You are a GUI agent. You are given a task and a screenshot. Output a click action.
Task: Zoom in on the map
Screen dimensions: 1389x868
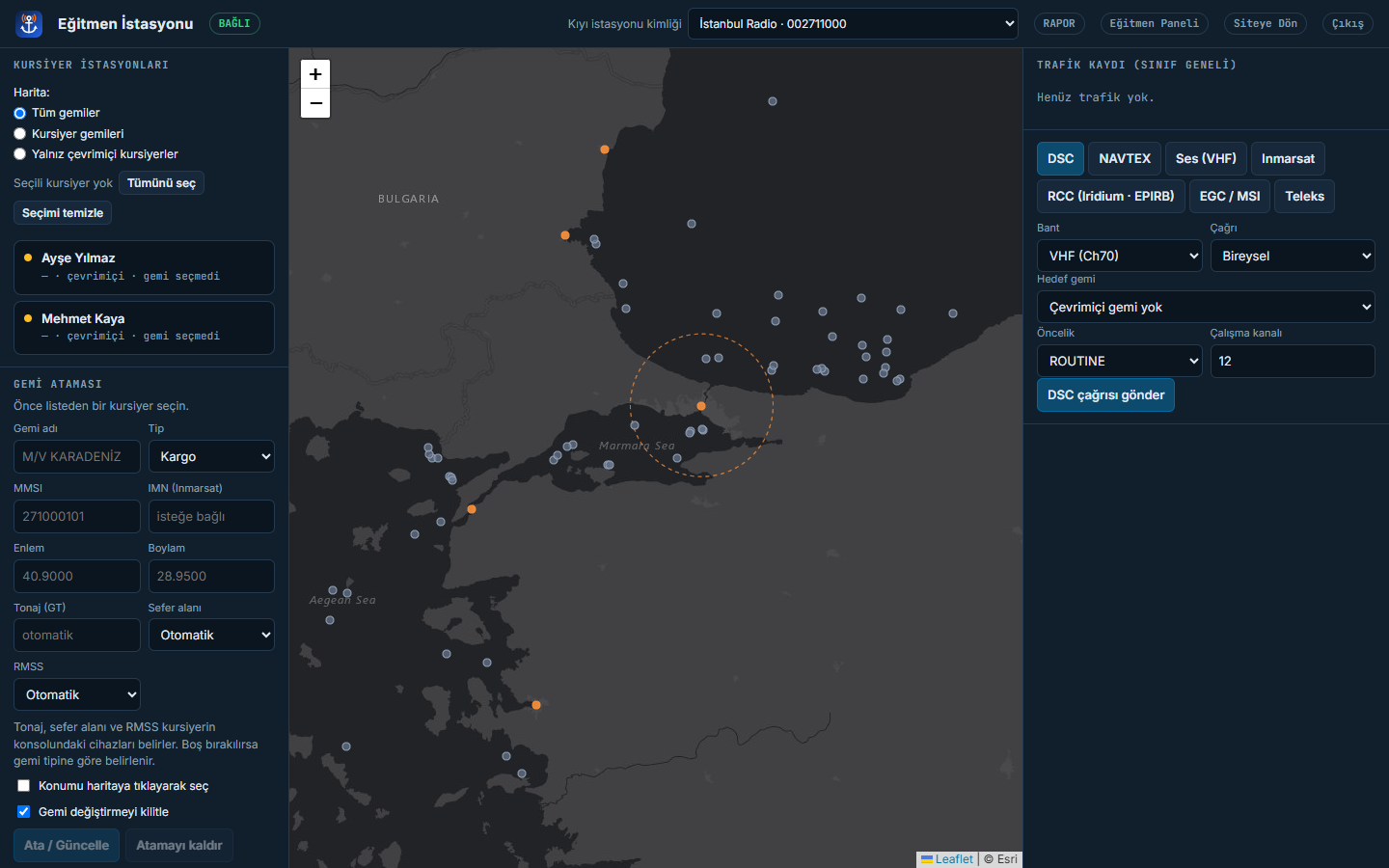tap(315, 74)
